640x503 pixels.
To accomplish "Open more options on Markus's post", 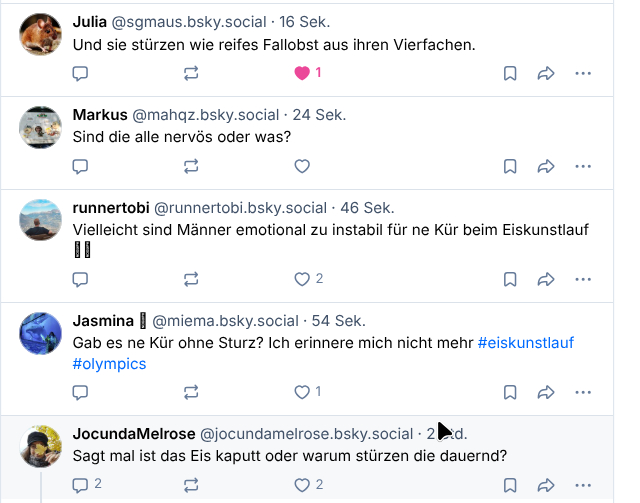I will (583, 166).
